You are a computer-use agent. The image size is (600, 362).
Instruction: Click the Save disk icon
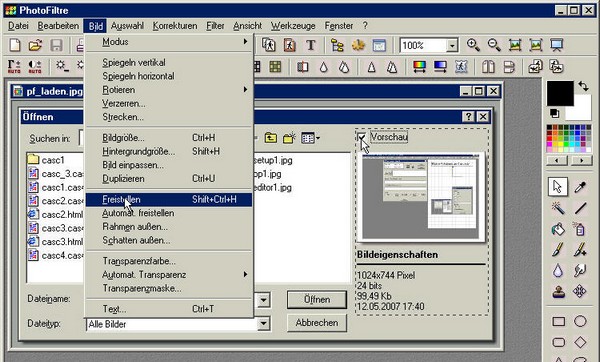coord(56,45)
